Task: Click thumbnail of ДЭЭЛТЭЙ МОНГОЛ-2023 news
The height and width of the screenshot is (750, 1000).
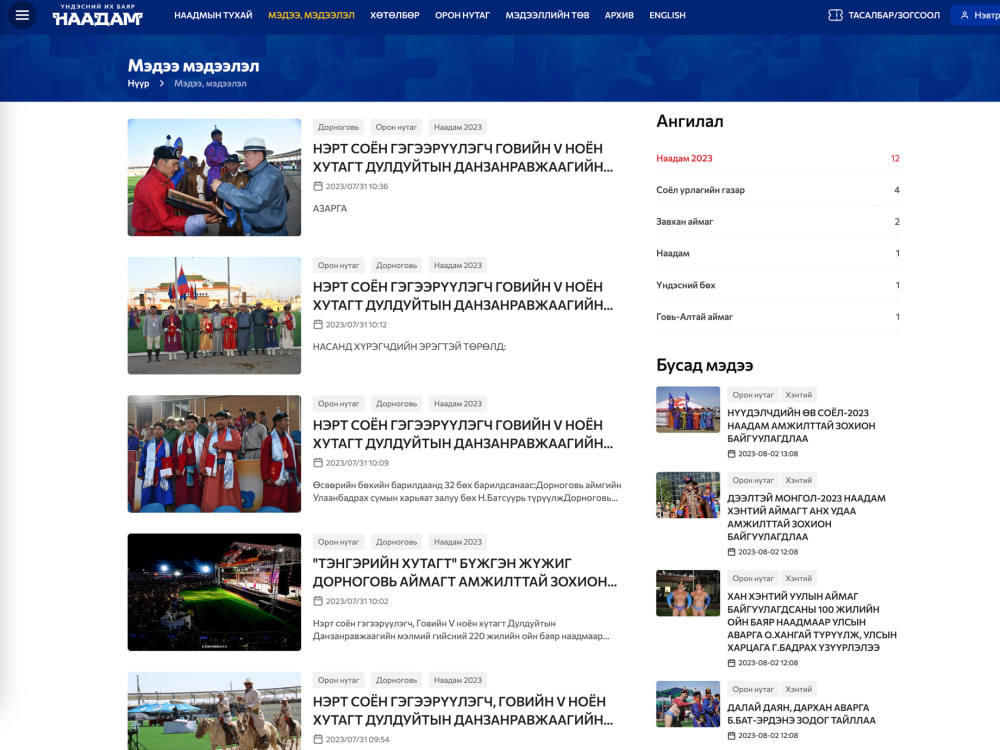Action: 688,495
